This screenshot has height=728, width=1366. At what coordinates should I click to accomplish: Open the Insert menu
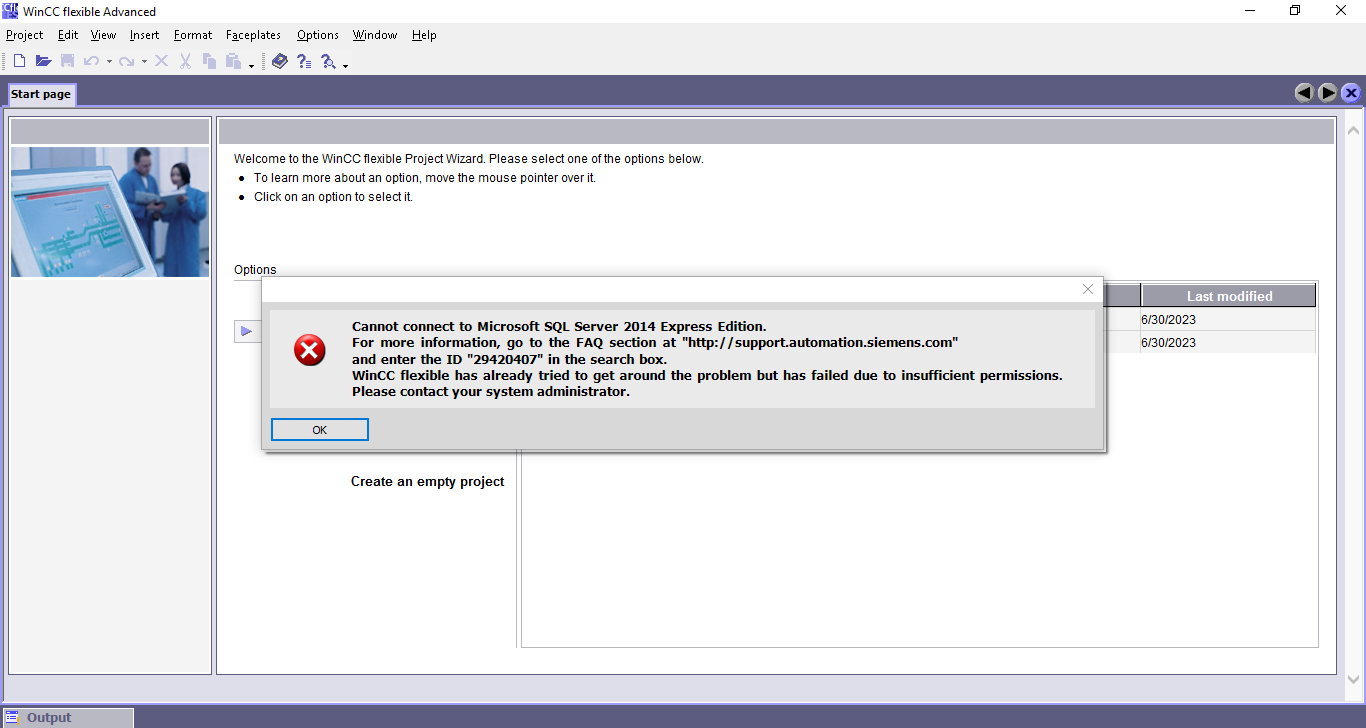tap(145, 35)
